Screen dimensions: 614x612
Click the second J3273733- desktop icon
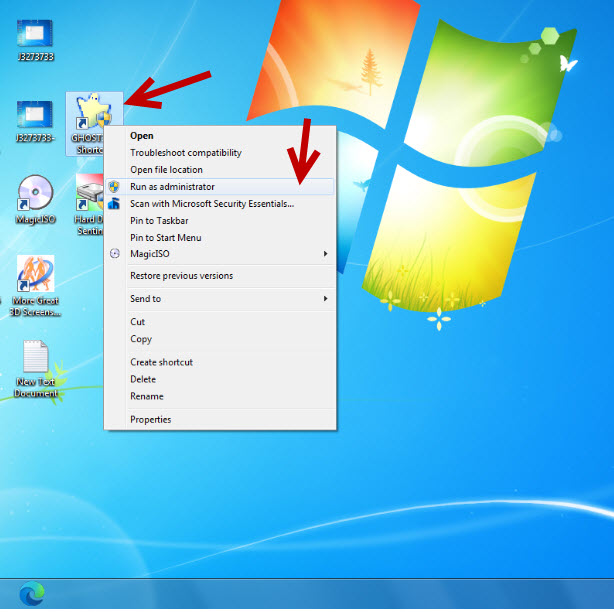pos(36,117)
